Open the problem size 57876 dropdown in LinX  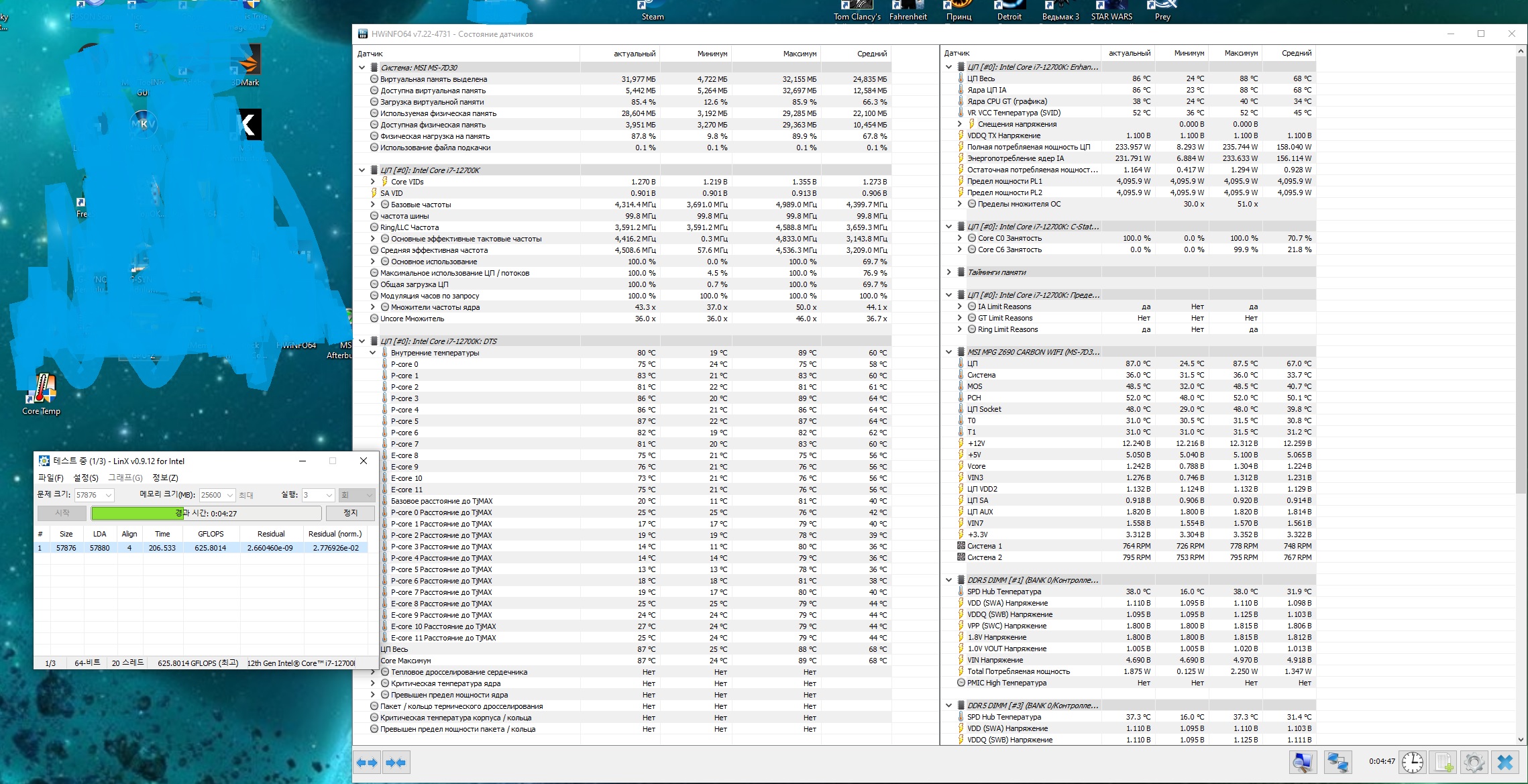point(108,495)
